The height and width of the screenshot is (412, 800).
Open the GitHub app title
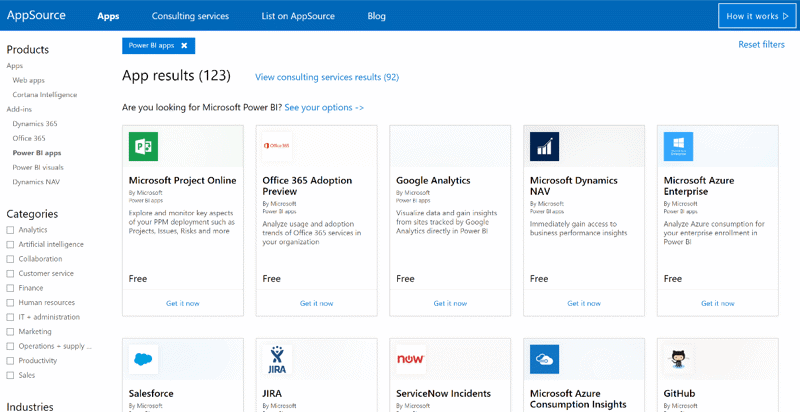pos(679,394)
